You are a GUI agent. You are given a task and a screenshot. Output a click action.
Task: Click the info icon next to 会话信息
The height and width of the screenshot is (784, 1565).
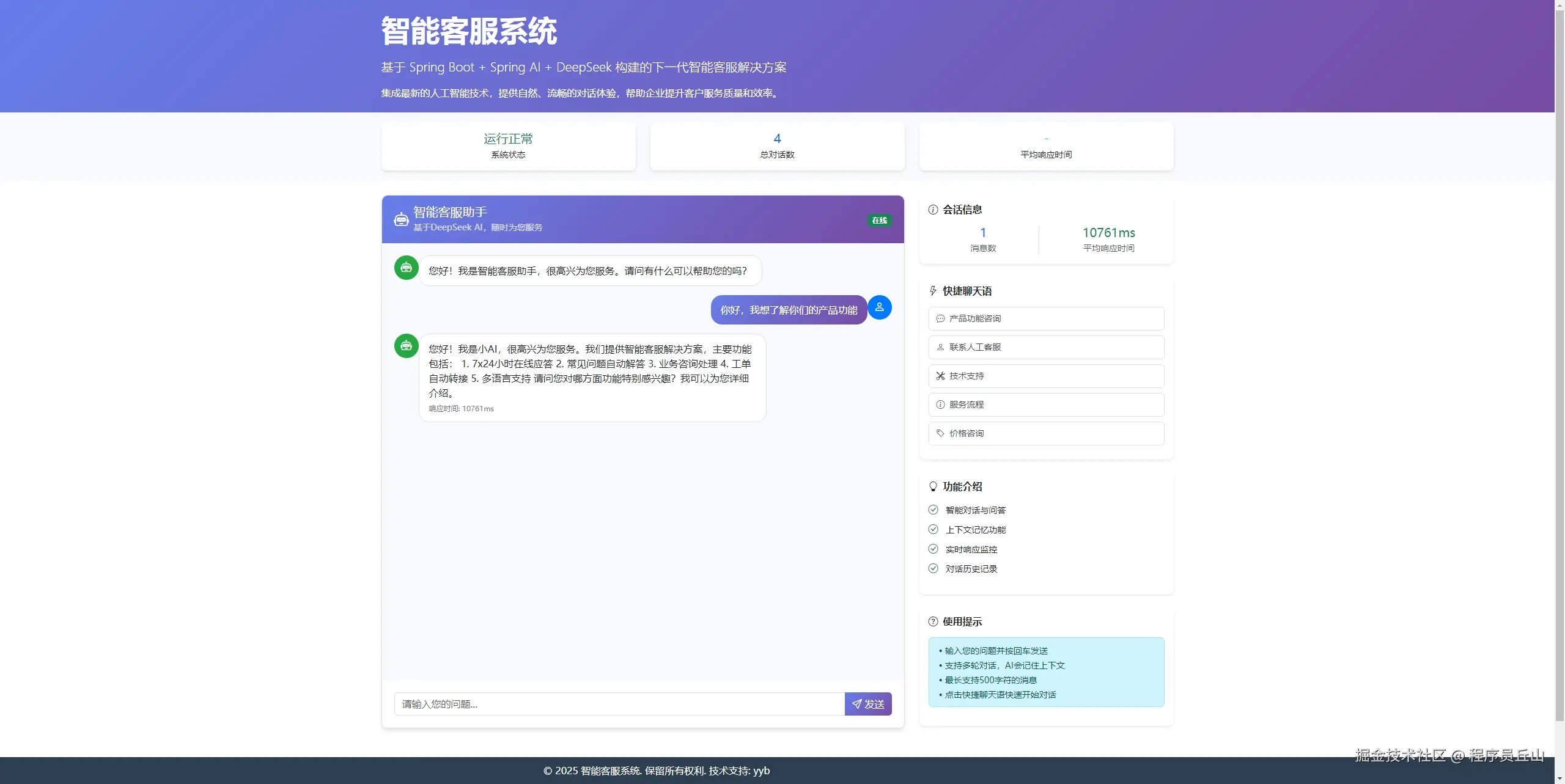pos(933,210)
